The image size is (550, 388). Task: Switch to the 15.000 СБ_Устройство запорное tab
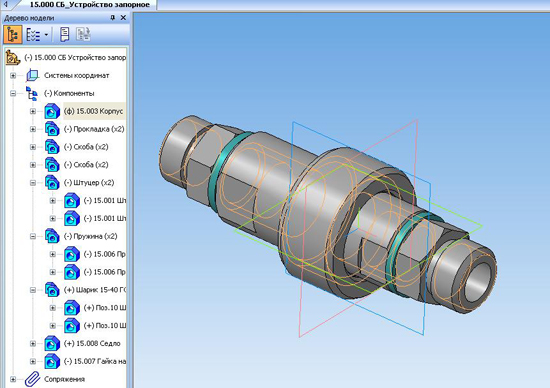89,5
